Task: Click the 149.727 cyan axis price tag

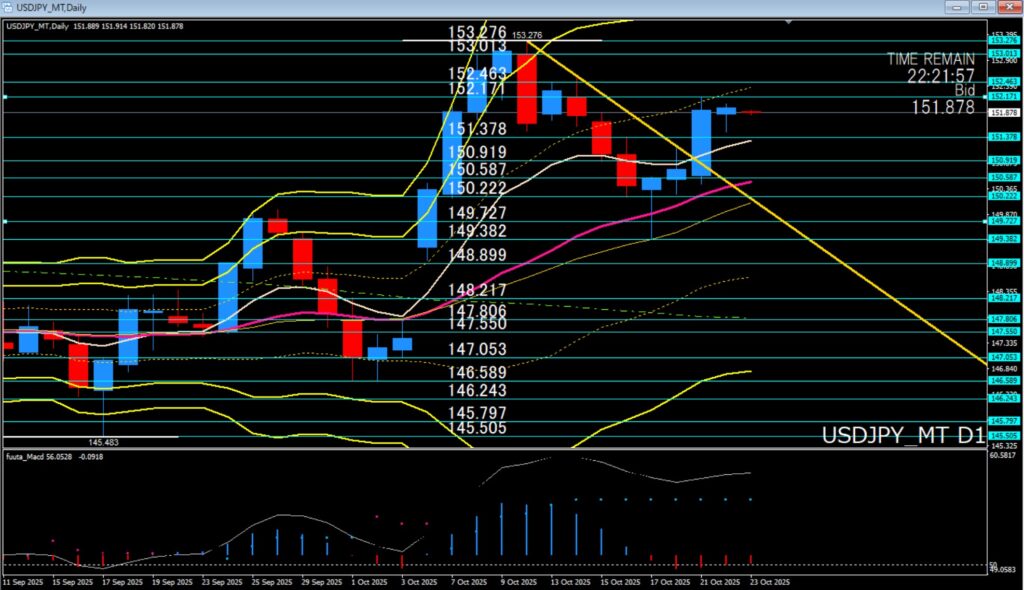Action: tap(1003, 221)
